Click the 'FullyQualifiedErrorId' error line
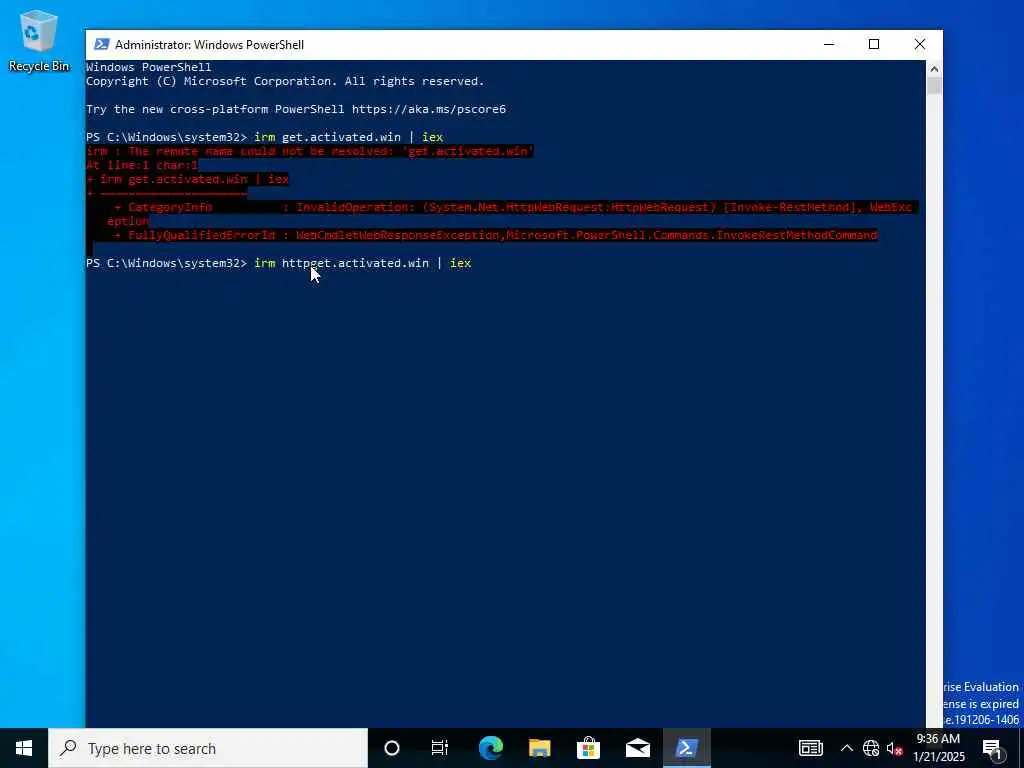Screen dimensions: 1024x768 pos(496,235)
